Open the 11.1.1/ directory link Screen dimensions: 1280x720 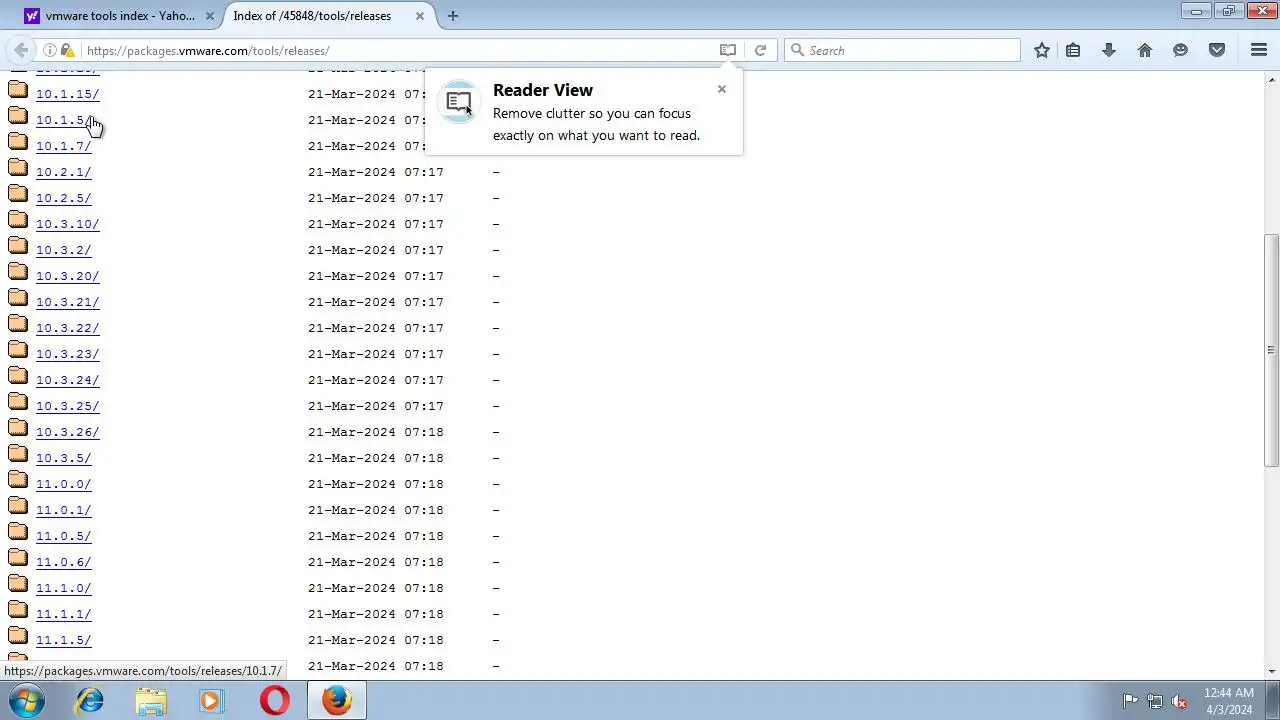pos(63,614)
